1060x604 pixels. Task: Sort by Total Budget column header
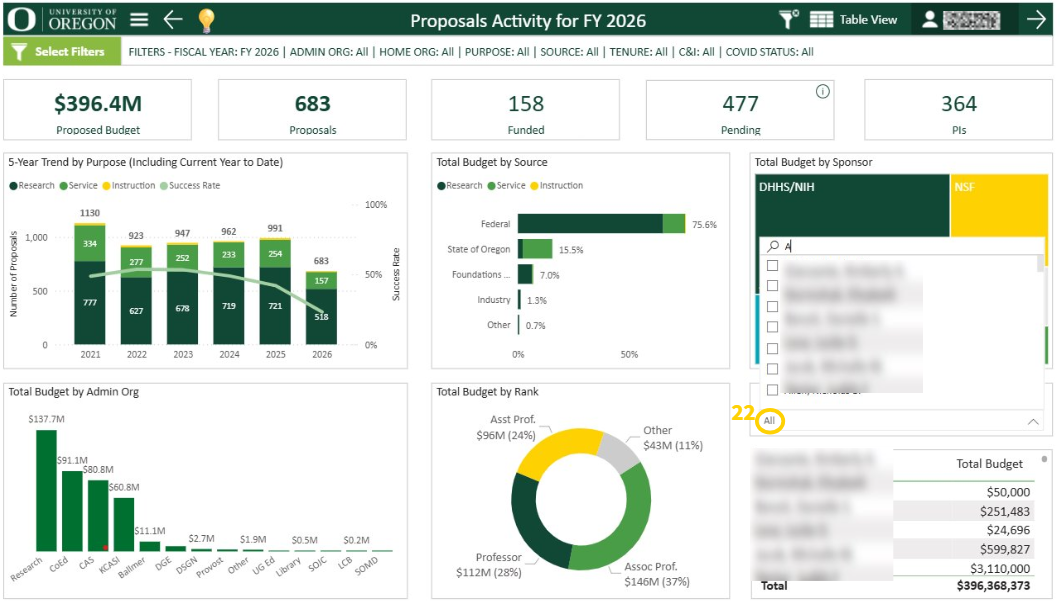coord(989,464)
